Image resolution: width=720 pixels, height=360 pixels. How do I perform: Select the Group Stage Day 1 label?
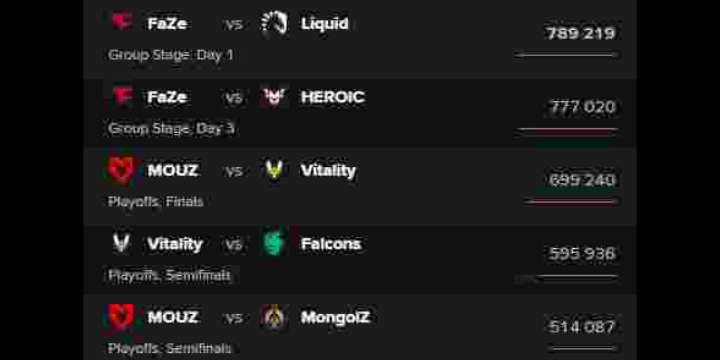171,55
